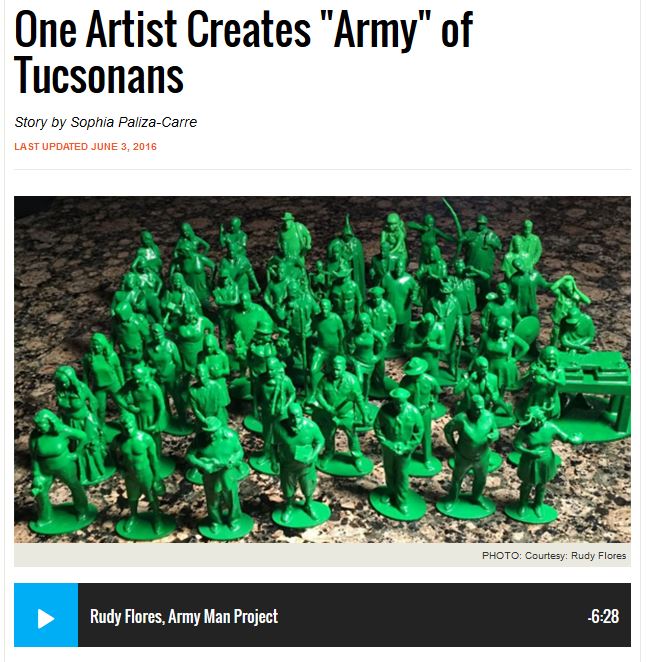
Task: Click the "Army" of Tucsonans headline
Action: (x=243, y=53)
